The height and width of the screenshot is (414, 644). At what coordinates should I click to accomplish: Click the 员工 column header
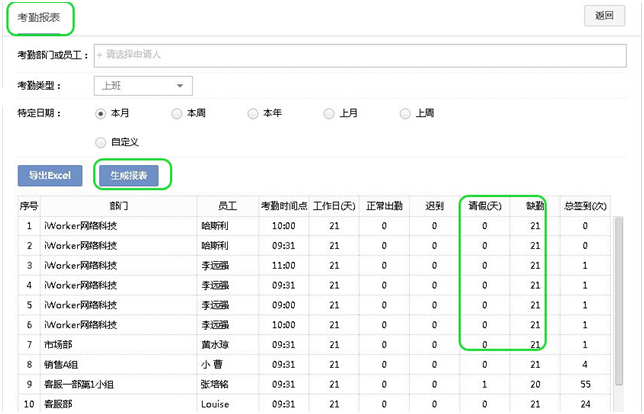pyautogui.click(x=228, y=206)
